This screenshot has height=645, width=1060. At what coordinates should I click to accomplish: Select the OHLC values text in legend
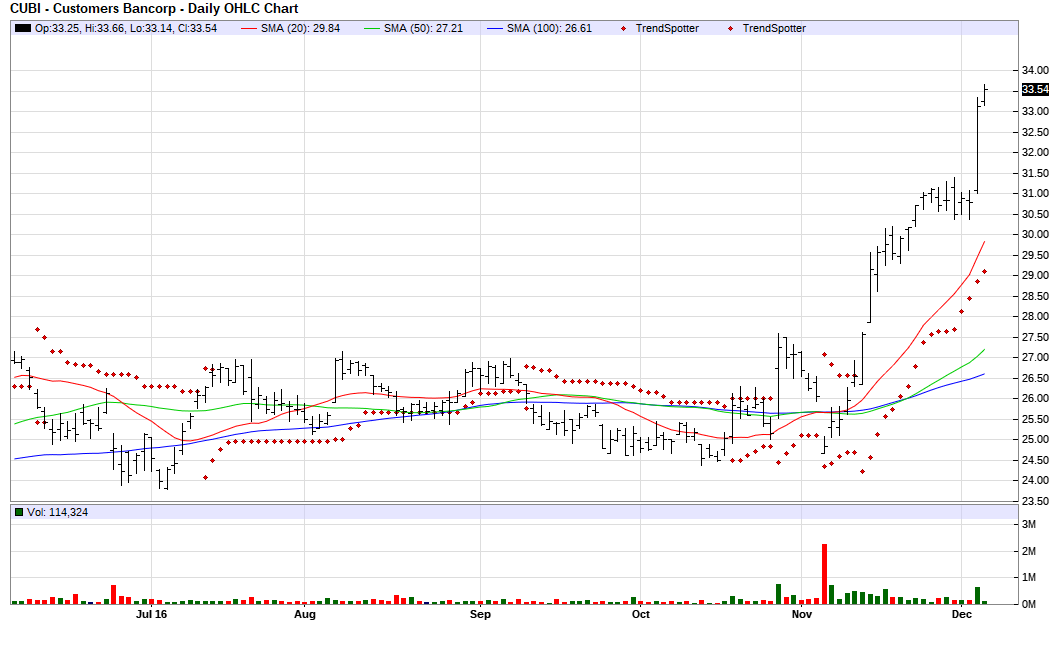[x=126, y=28]
